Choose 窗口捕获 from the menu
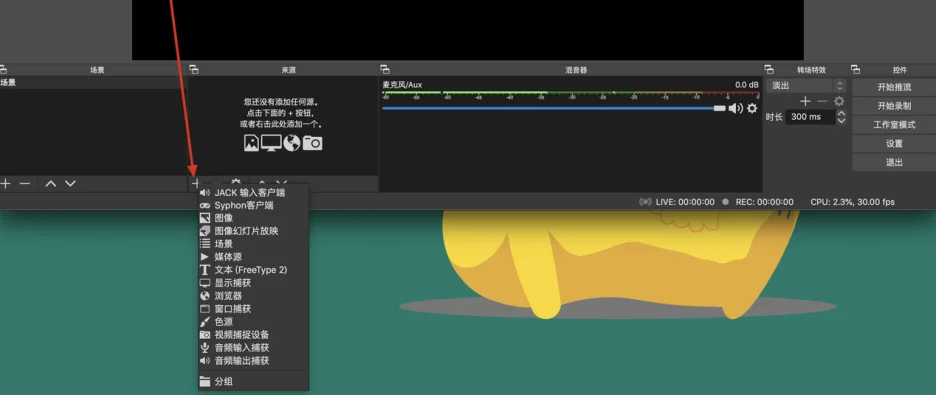936x395 pixels. (253, 309)
